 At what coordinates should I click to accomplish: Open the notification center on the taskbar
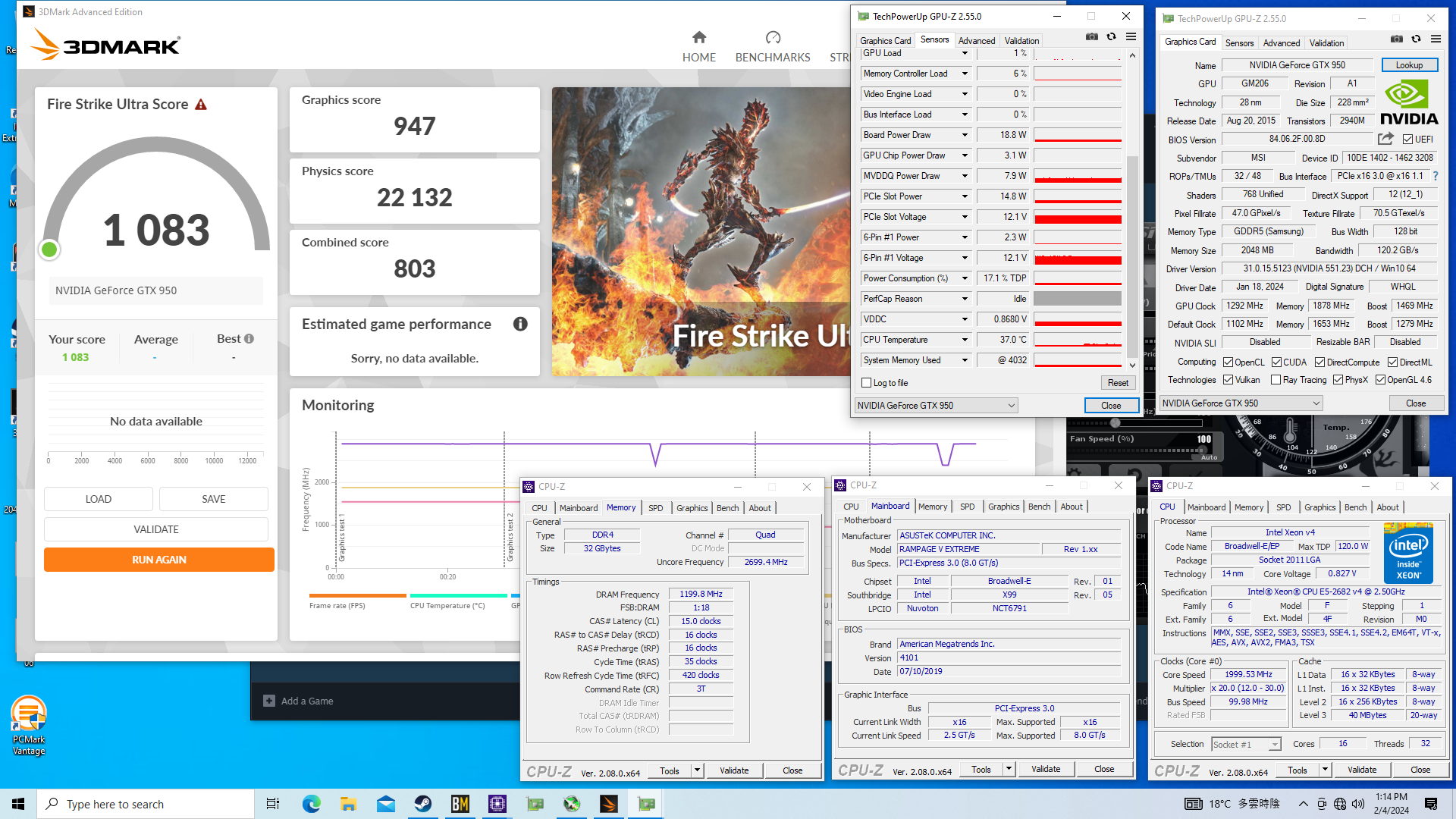tap(1431, 804)
